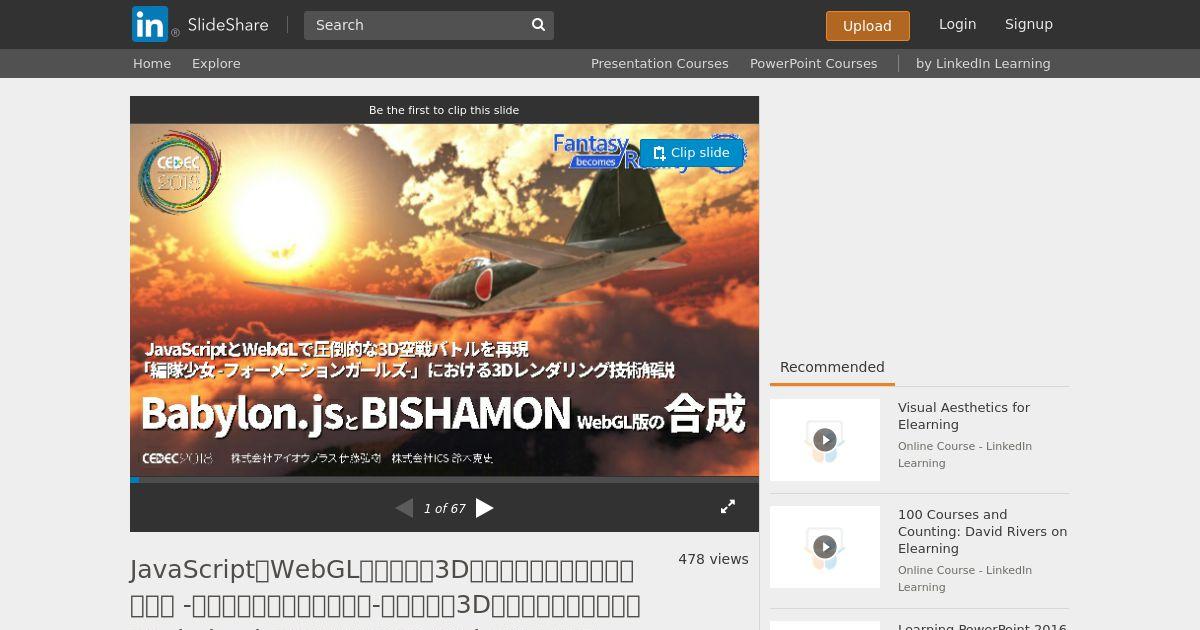Play the Visual Aesthetics for Elearning thumbnail
The height and width of the screenshot is (630, 1200).
pyautogui.click(x=825, y=440)
